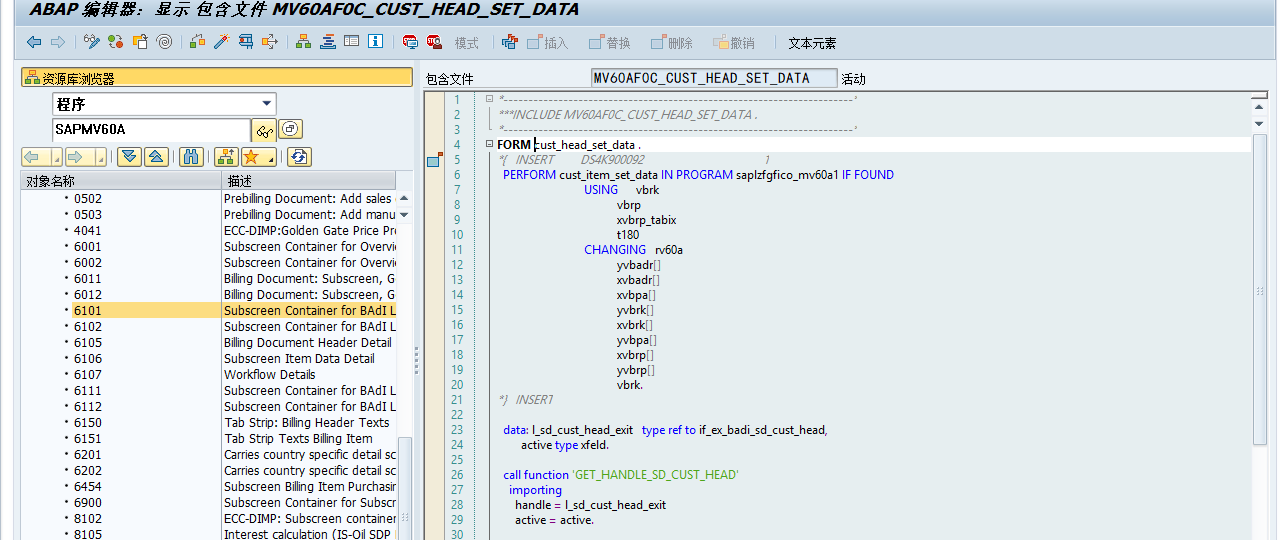1280x540 pixels.
Task: Select screen 6105 Billing Document Header Detail
Action: click(209, 343)
